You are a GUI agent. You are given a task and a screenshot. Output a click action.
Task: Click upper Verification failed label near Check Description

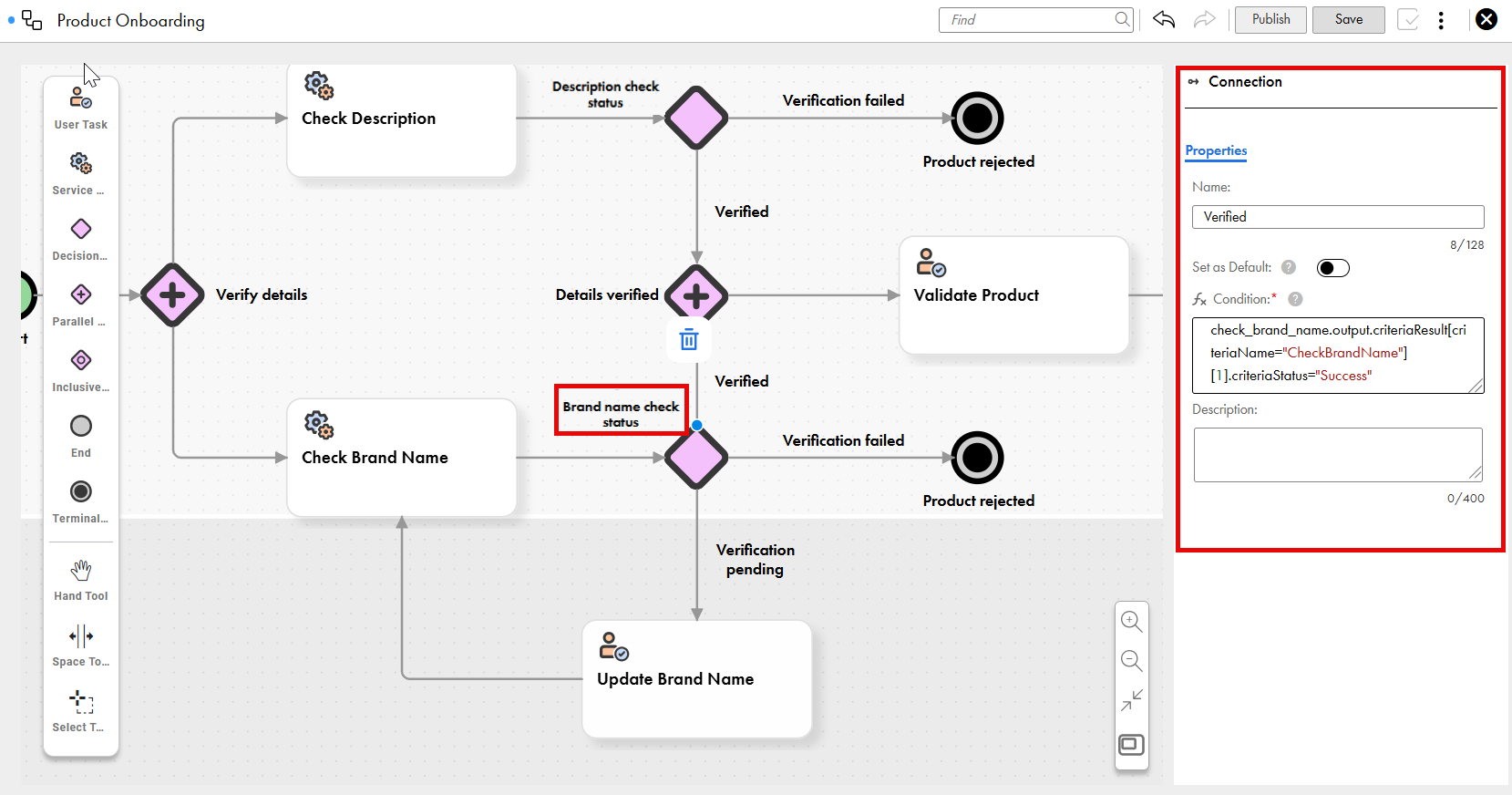pos(843,100)
